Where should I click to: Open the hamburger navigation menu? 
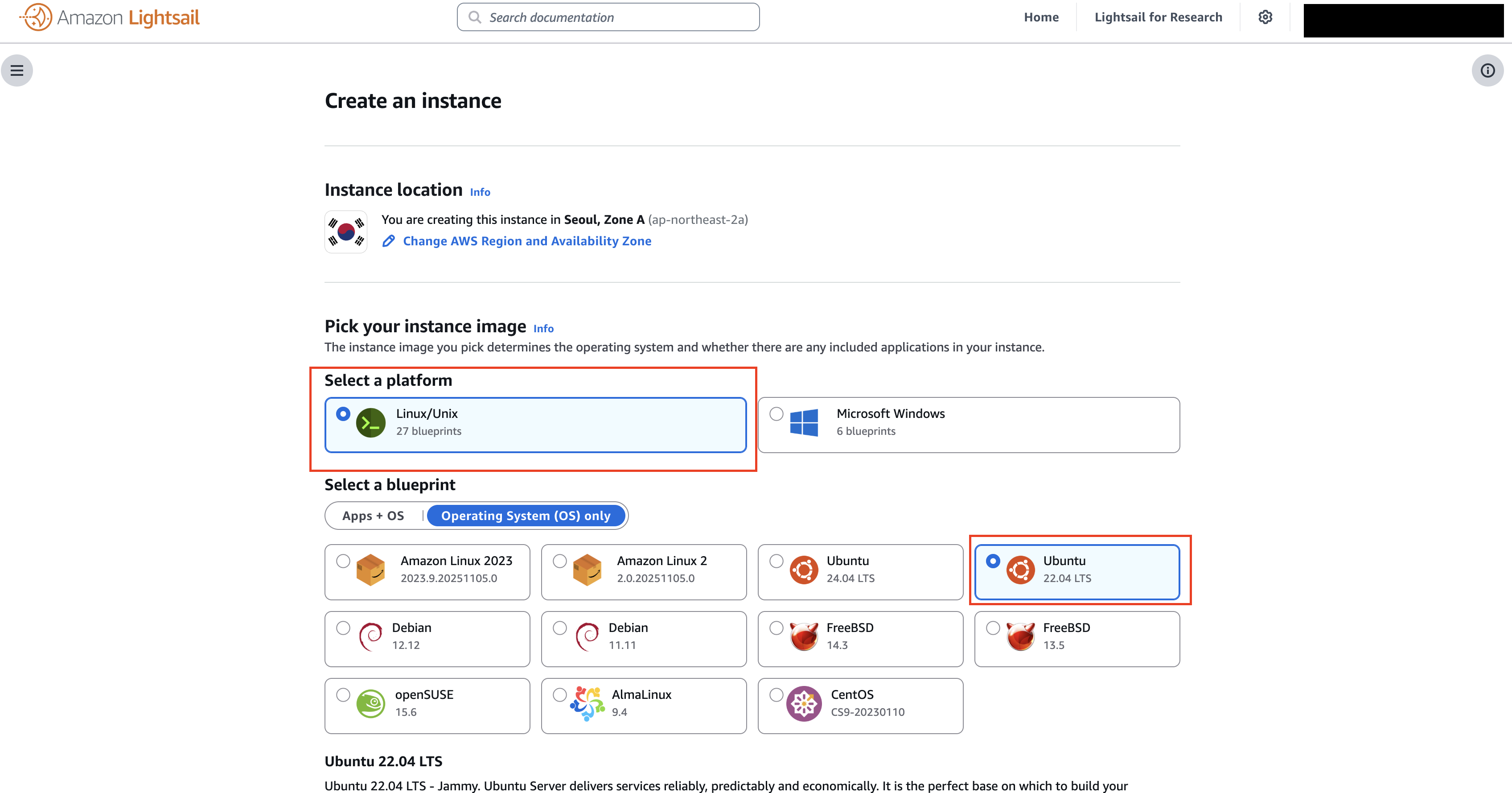coord(17,70)
